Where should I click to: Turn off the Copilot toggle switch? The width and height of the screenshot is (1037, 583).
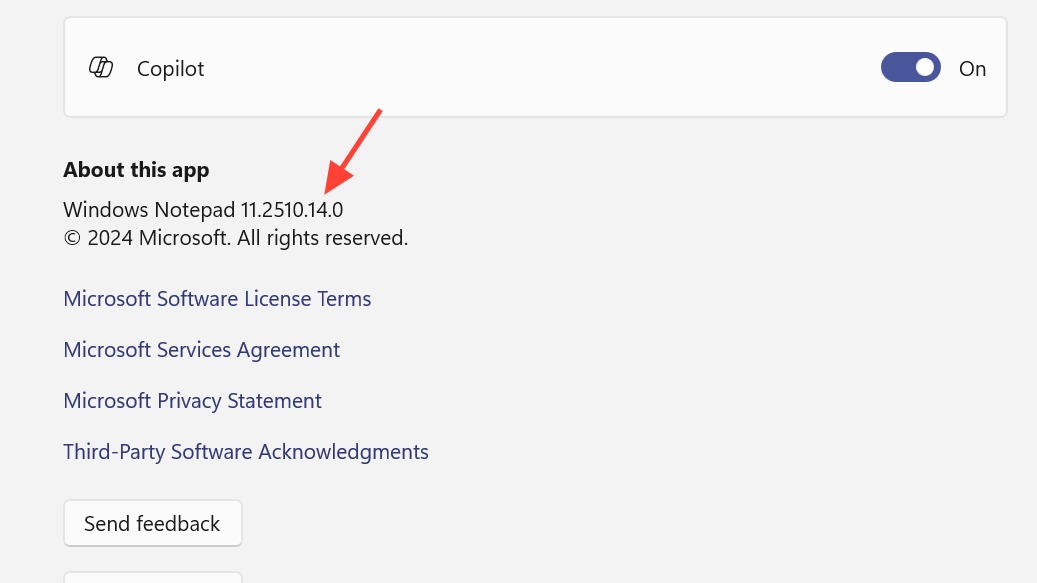[x=910, y=68]
